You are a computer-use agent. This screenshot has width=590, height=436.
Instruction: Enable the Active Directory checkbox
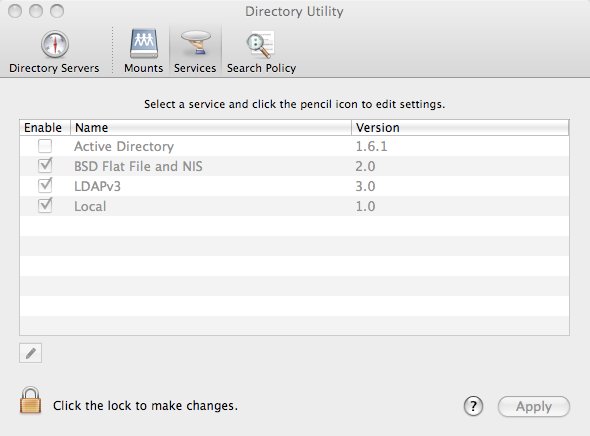pyautogui.click(x=45, y=146)
